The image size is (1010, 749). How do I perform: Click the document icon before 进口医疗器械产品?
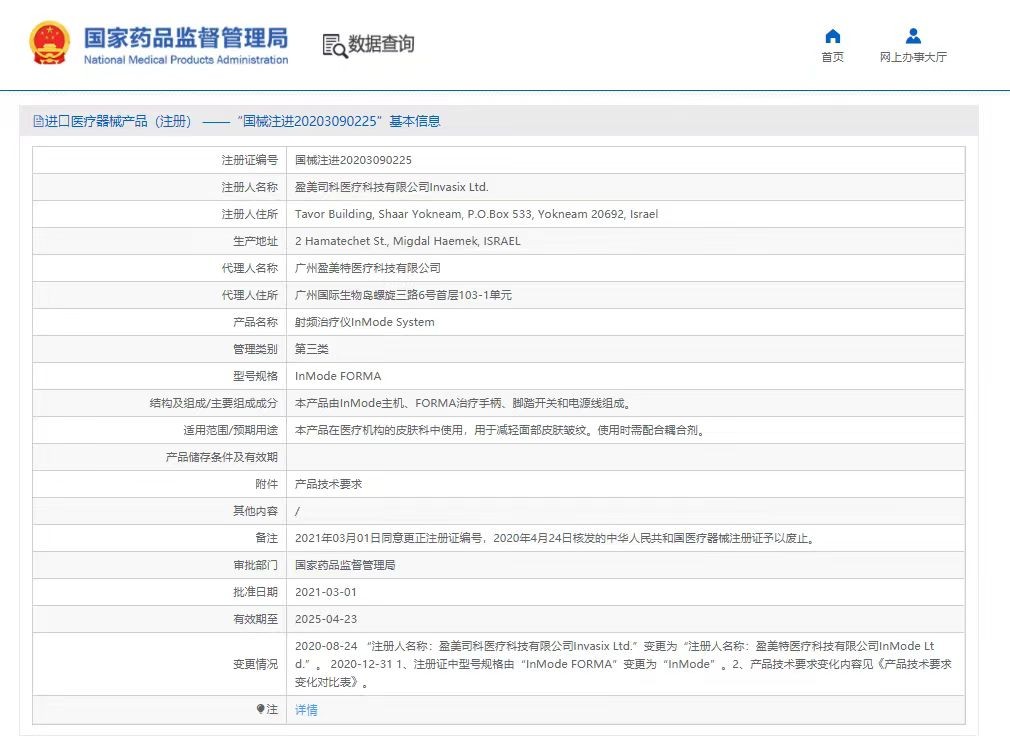tap(38, 121)
